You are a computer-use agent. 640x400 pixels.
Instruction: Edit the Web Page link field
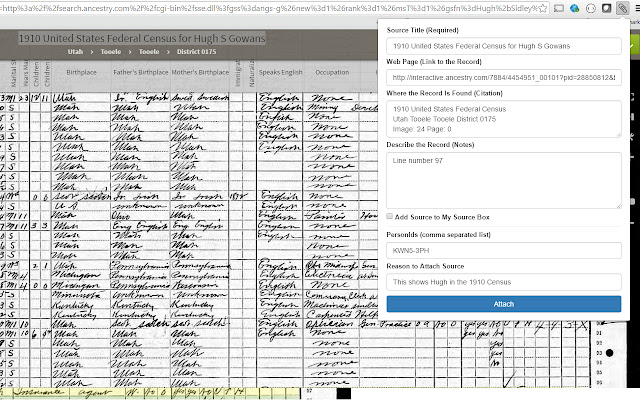[x=504, y=78]
